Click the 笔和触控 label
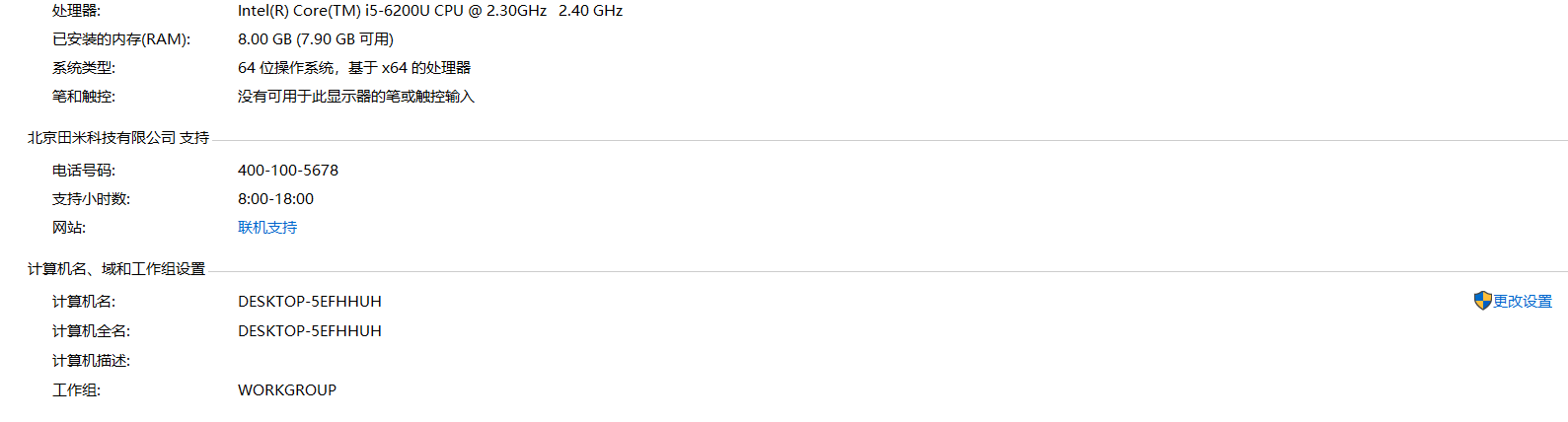This screenshot has width=1568, height=422. tap(84, 97)
